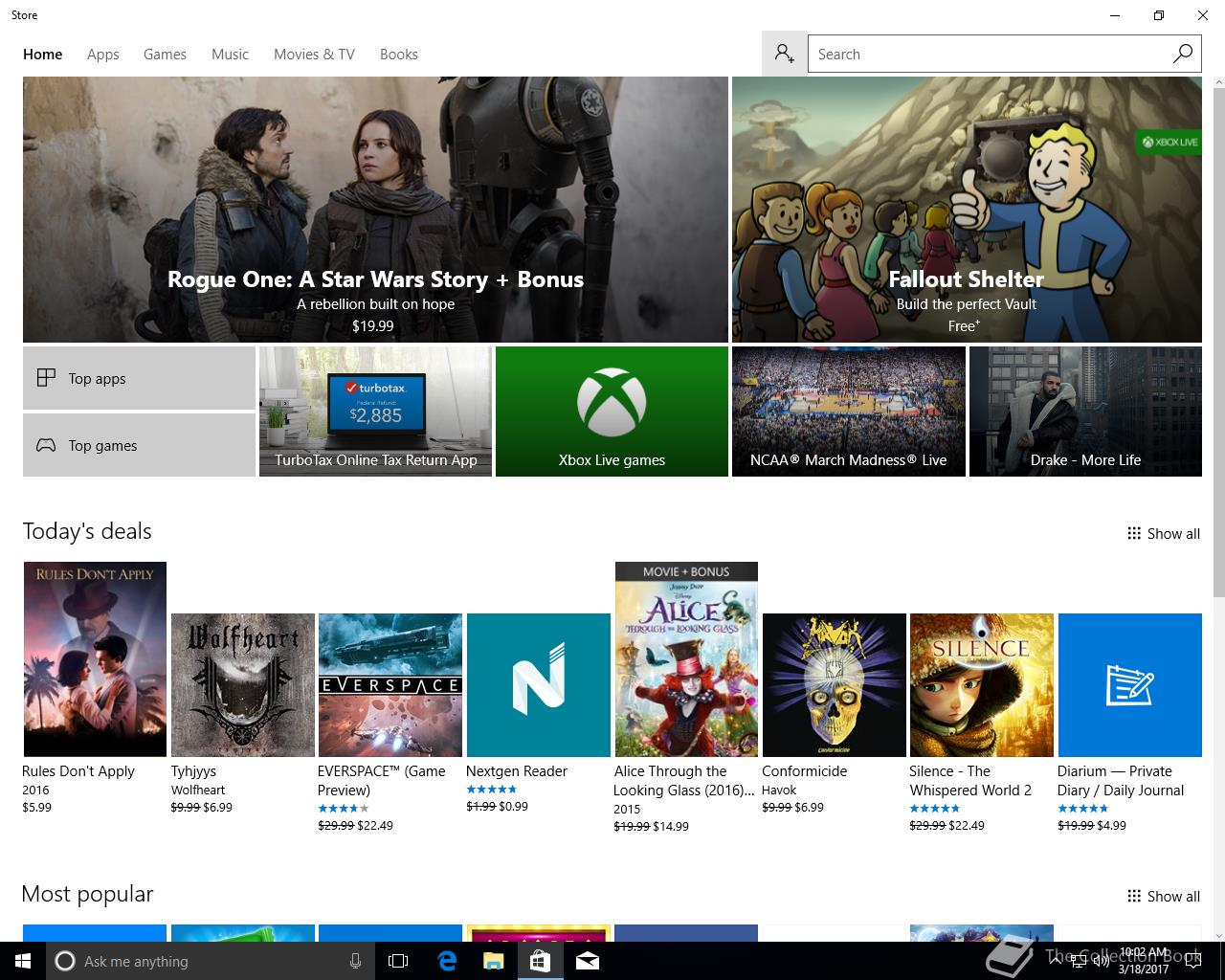This screenshot has width=1225, height=980.
Task: Open the Diarium Private Diary app icon
Action: pyautogui.click(x=1130, y=685)
